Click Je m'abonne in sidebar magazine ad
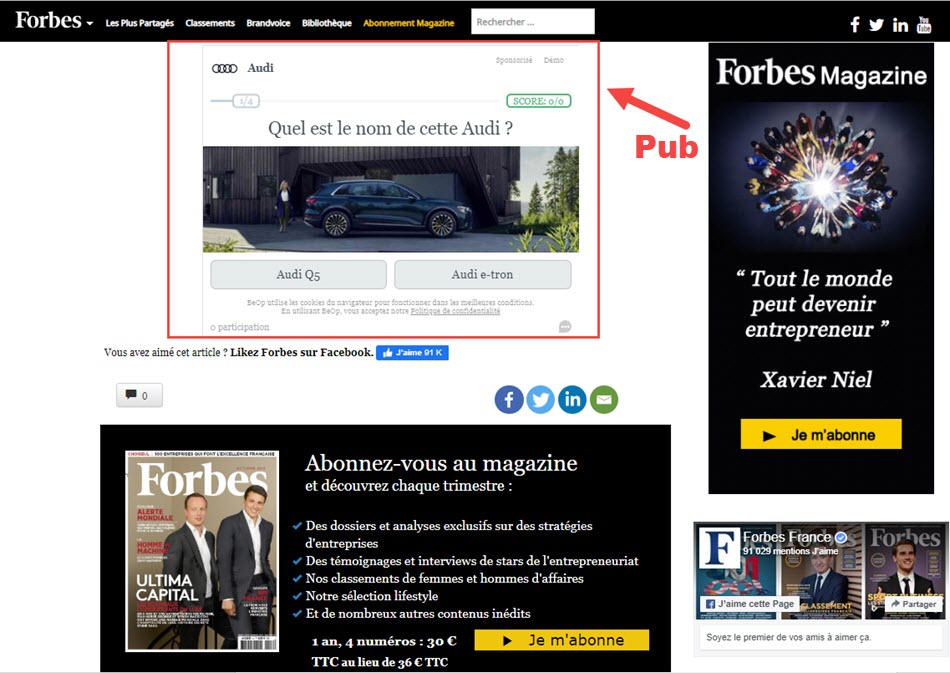This screenshot has width=950, height=673. (821, 434)
